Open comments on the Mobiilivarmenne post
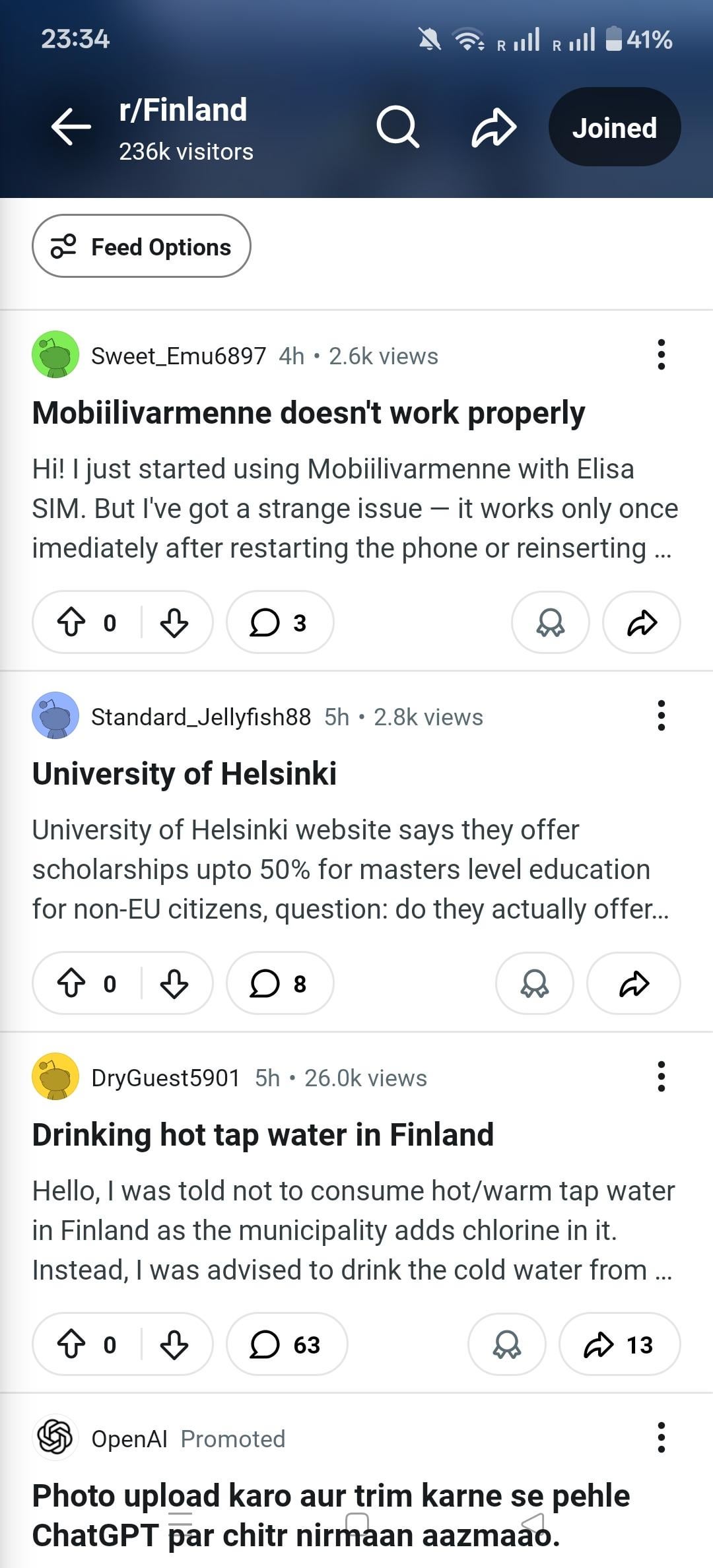The width and height of the screenshot is (713, 1568). tap(279, 622)
